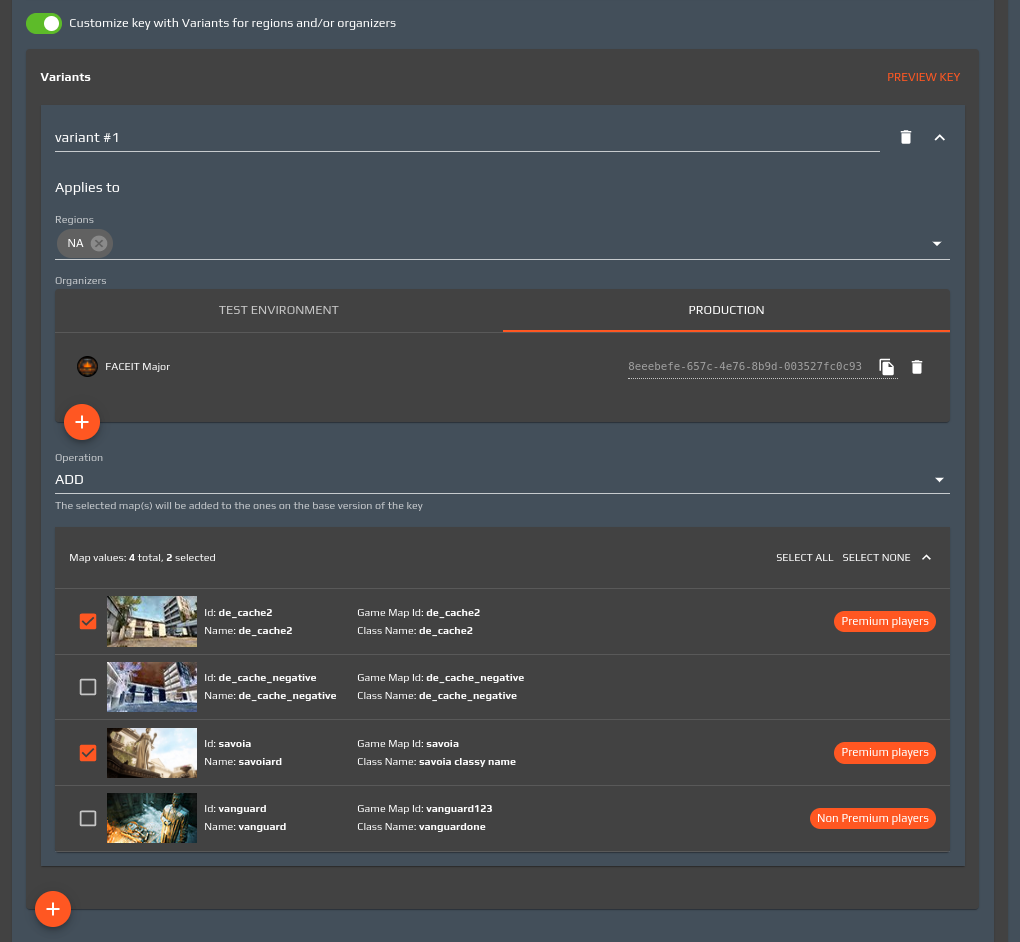This screenshot has height=942, width=1020.
Task: Select the Production tab
Action: click(x=726, y=310)
